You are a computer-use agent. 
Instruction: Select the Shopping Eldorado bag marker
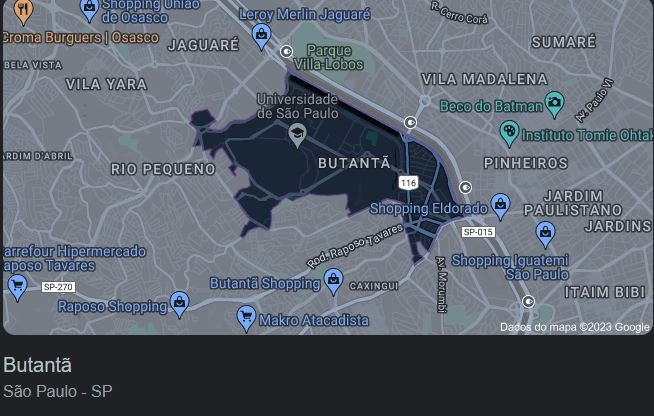tap(501, 206)
